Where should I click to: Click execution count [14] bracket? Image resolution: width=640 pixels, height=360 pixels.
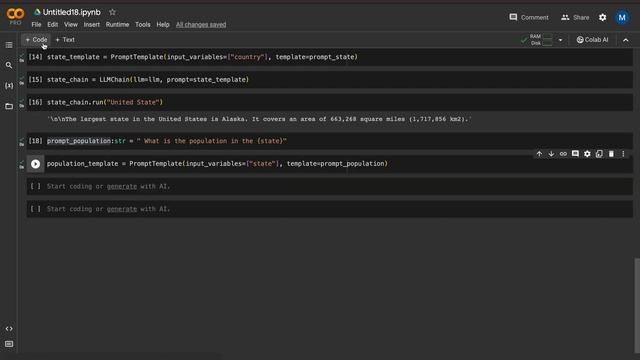tap(35, 57)
